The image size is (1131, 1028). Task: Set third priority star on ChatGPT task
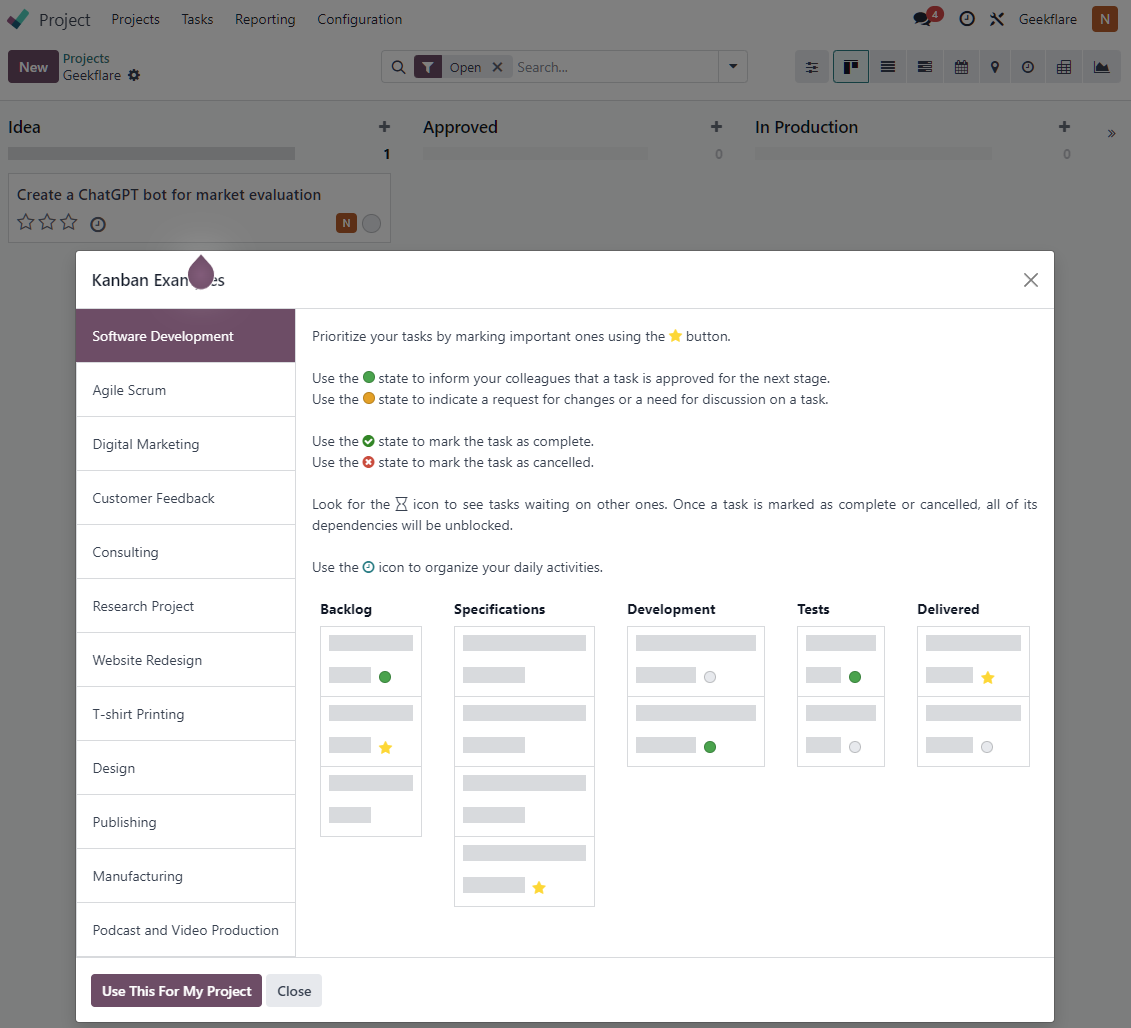[69, 222]
